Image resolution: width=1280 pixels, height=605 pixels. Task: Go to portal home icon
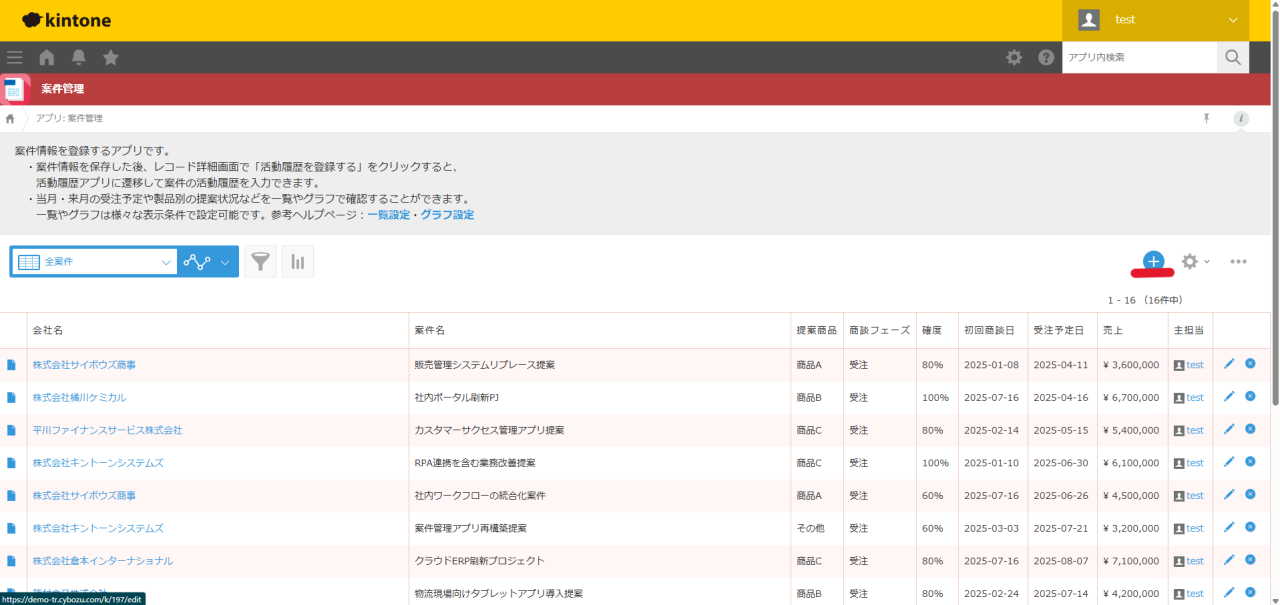pos(46,58)
